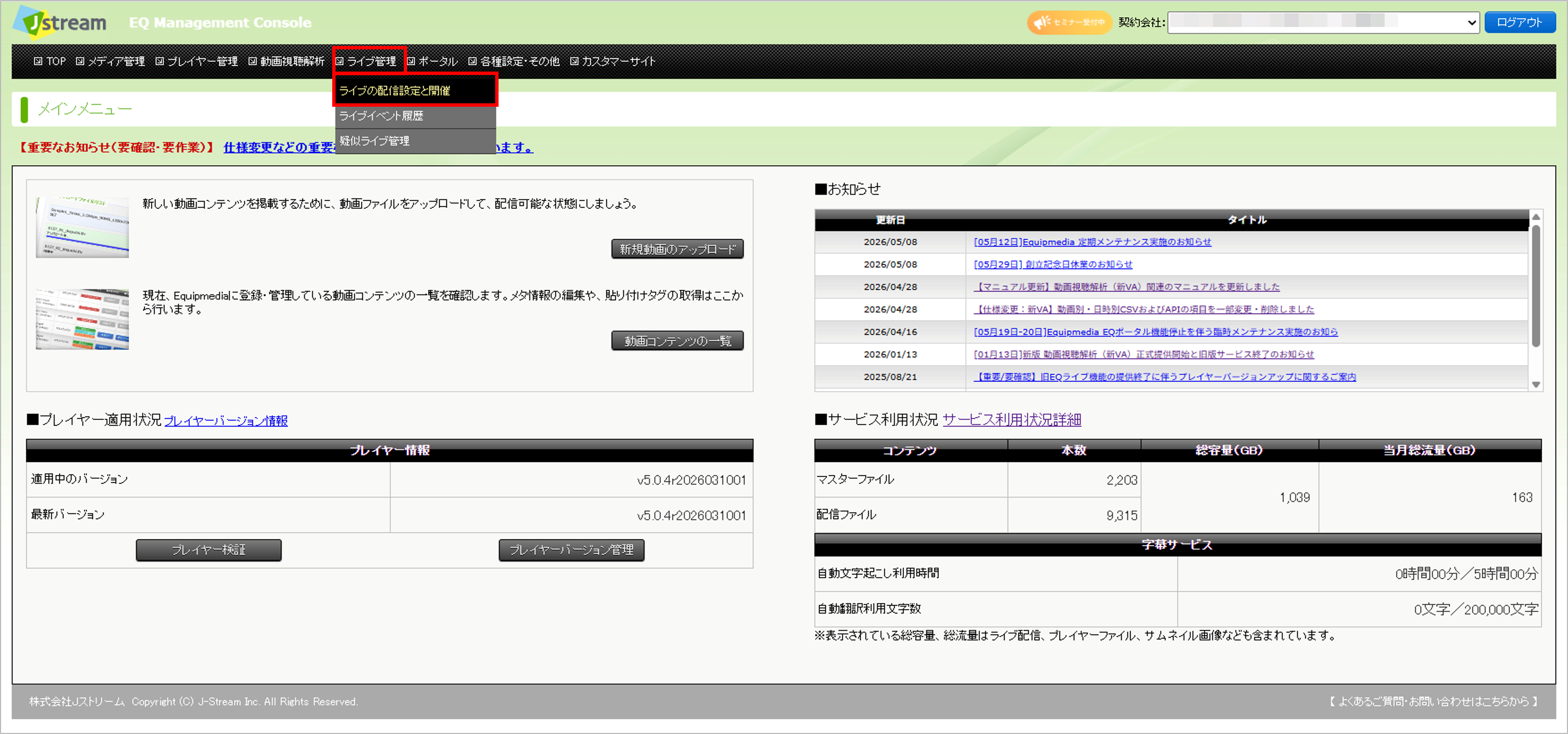
Task: Click the セミナー受付中 megaphone badge
Action: point(1069,22)
